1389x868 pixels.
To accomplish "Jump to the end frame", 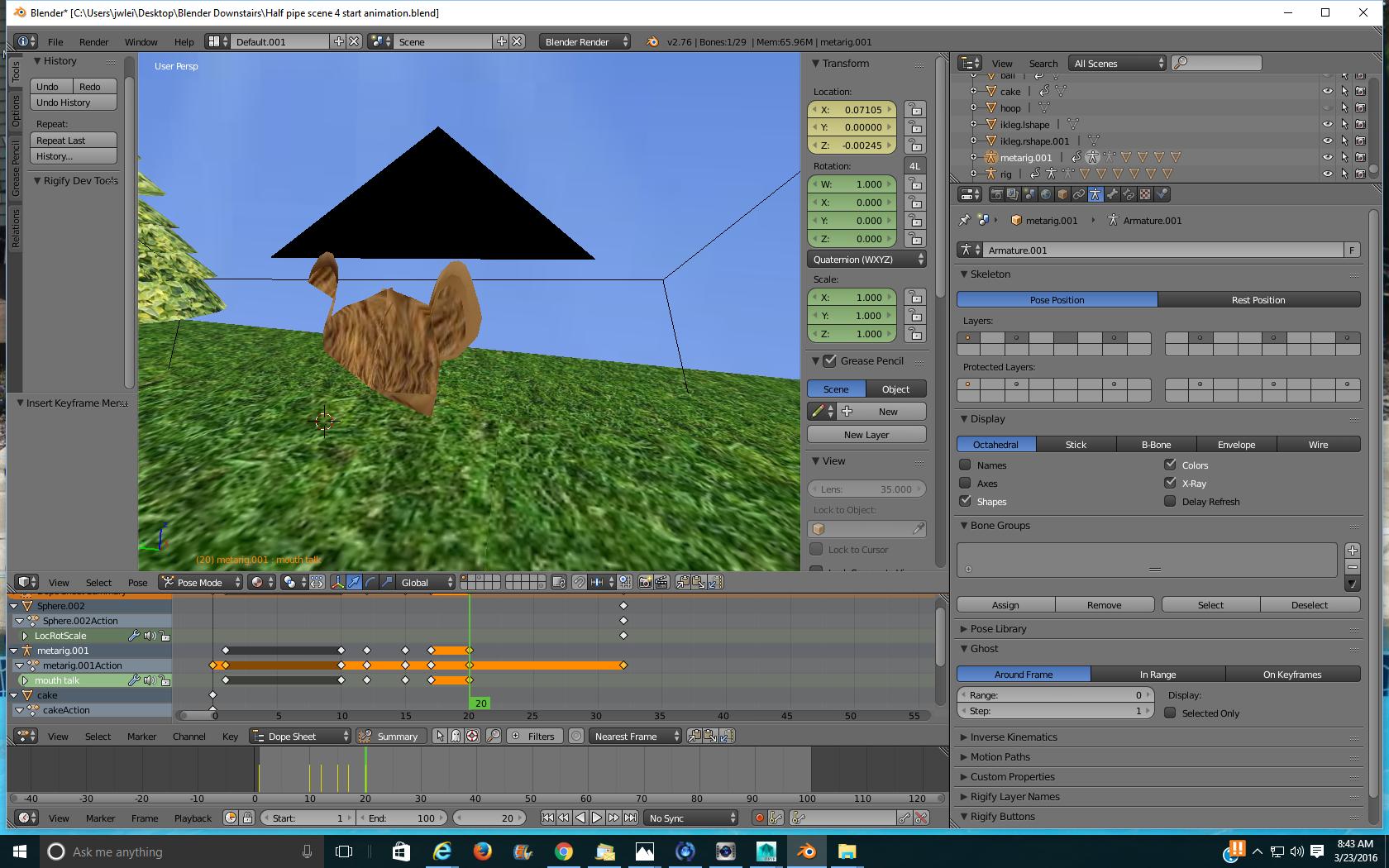I will pos(630,818).
